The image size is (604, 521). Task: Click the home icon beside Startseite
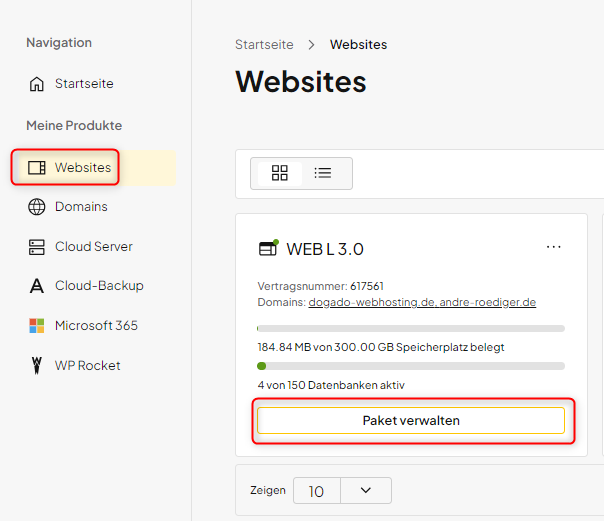pos(37,84)
